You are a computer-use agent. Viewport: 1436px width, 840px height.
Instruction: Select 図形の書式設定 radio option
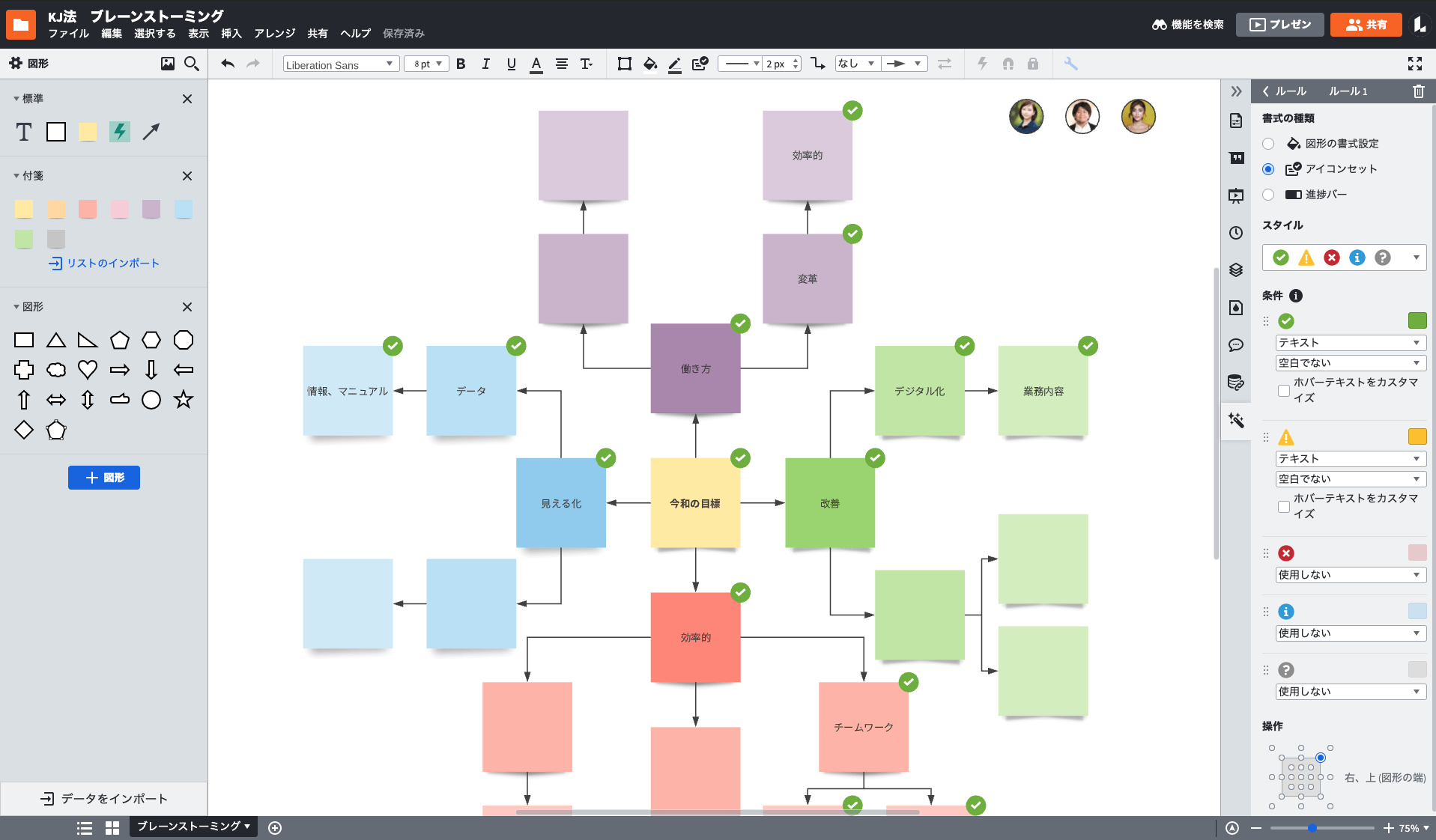coord(1268,144)
